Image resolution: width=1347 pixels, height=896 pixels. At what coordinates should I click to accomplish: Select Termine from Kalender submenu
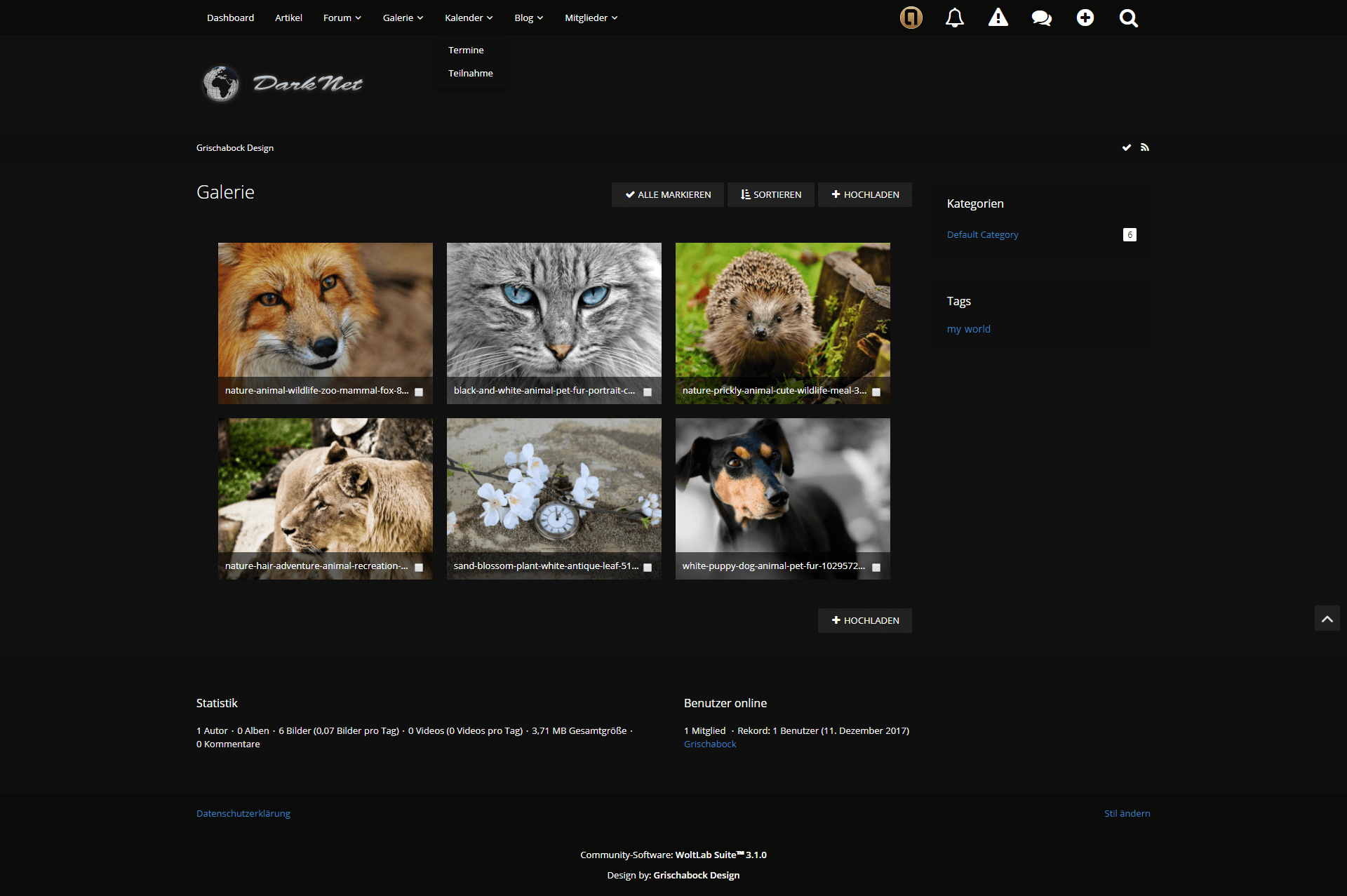pos(466,50)
